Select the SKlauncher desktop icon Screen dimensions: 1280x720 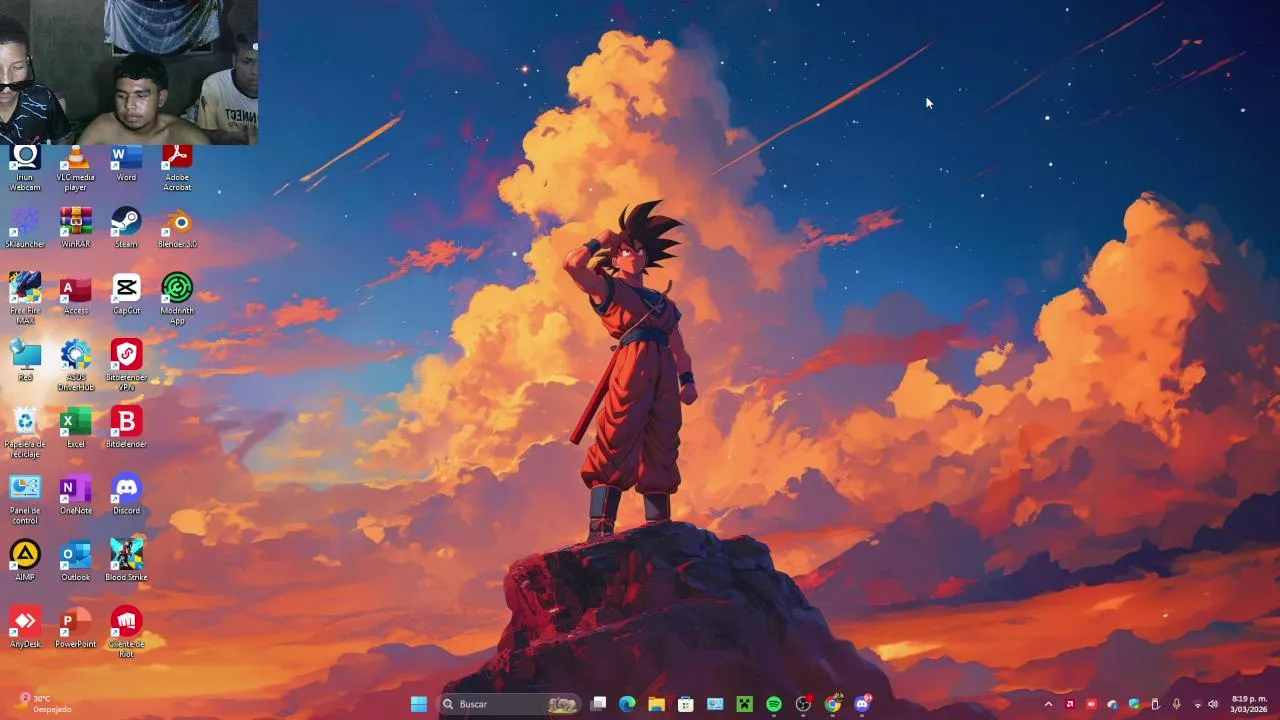pyautogui.click(x=25, y=228)
